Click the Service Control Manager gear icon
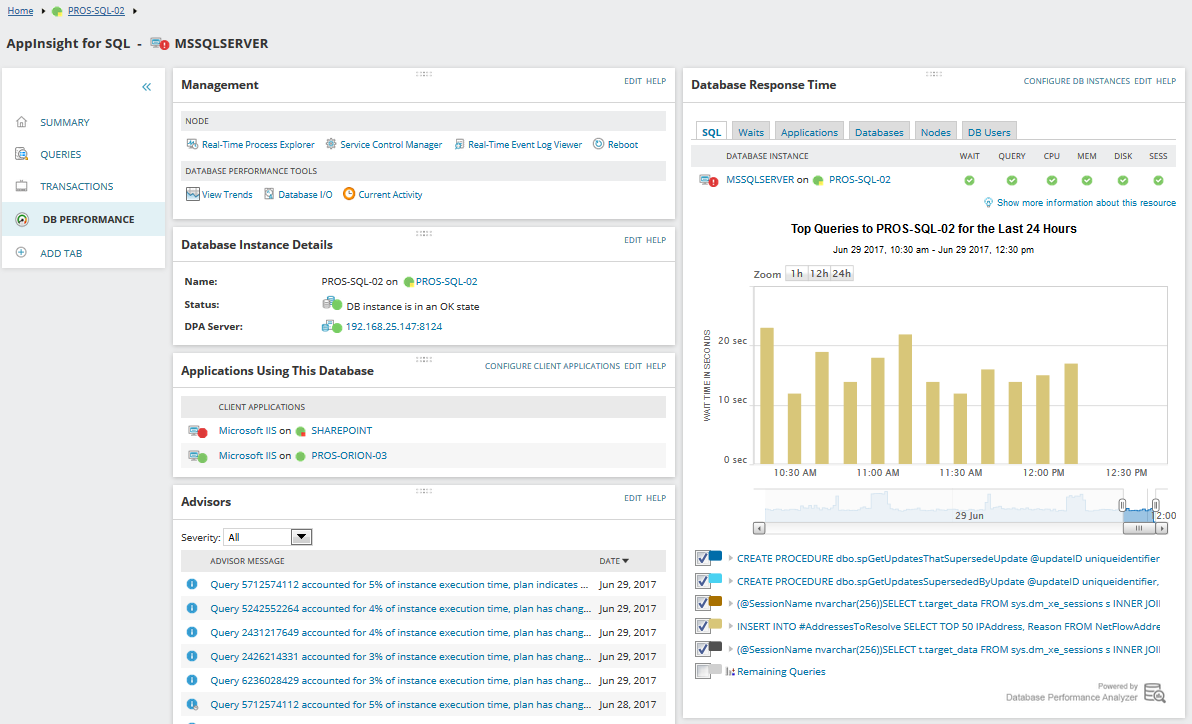This screenshot has width=1192, height=724. pyautogui.click(x=331, y=144)
